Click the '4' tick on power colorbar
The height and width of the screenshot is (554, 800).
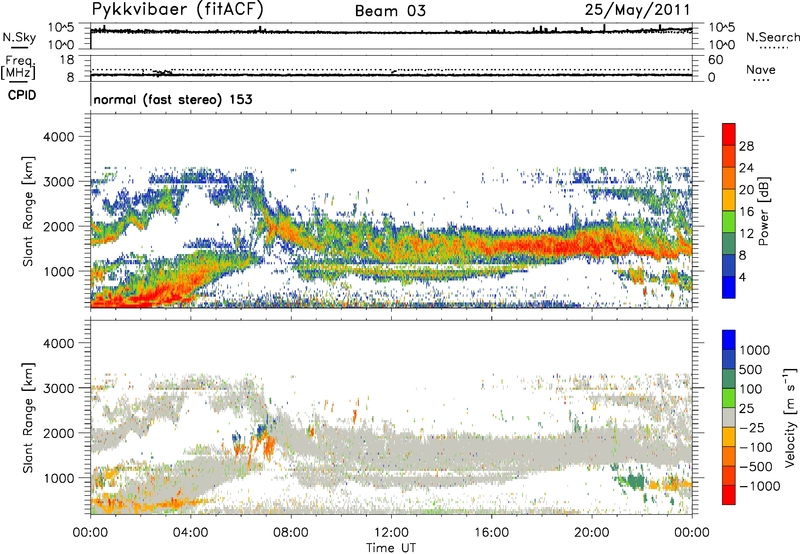[742, 277]
